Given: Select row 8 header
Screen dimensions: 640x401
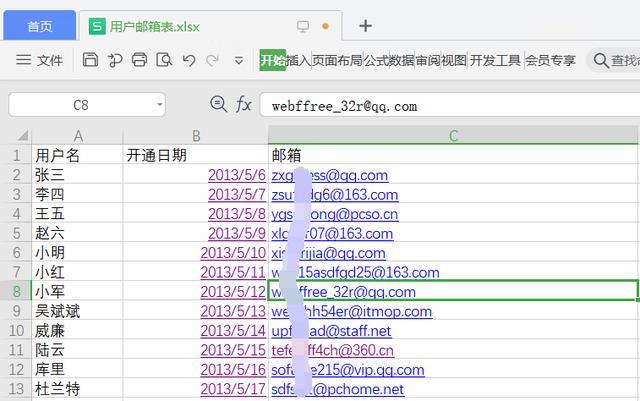Looking at the screenshot, I should point(16,291).
